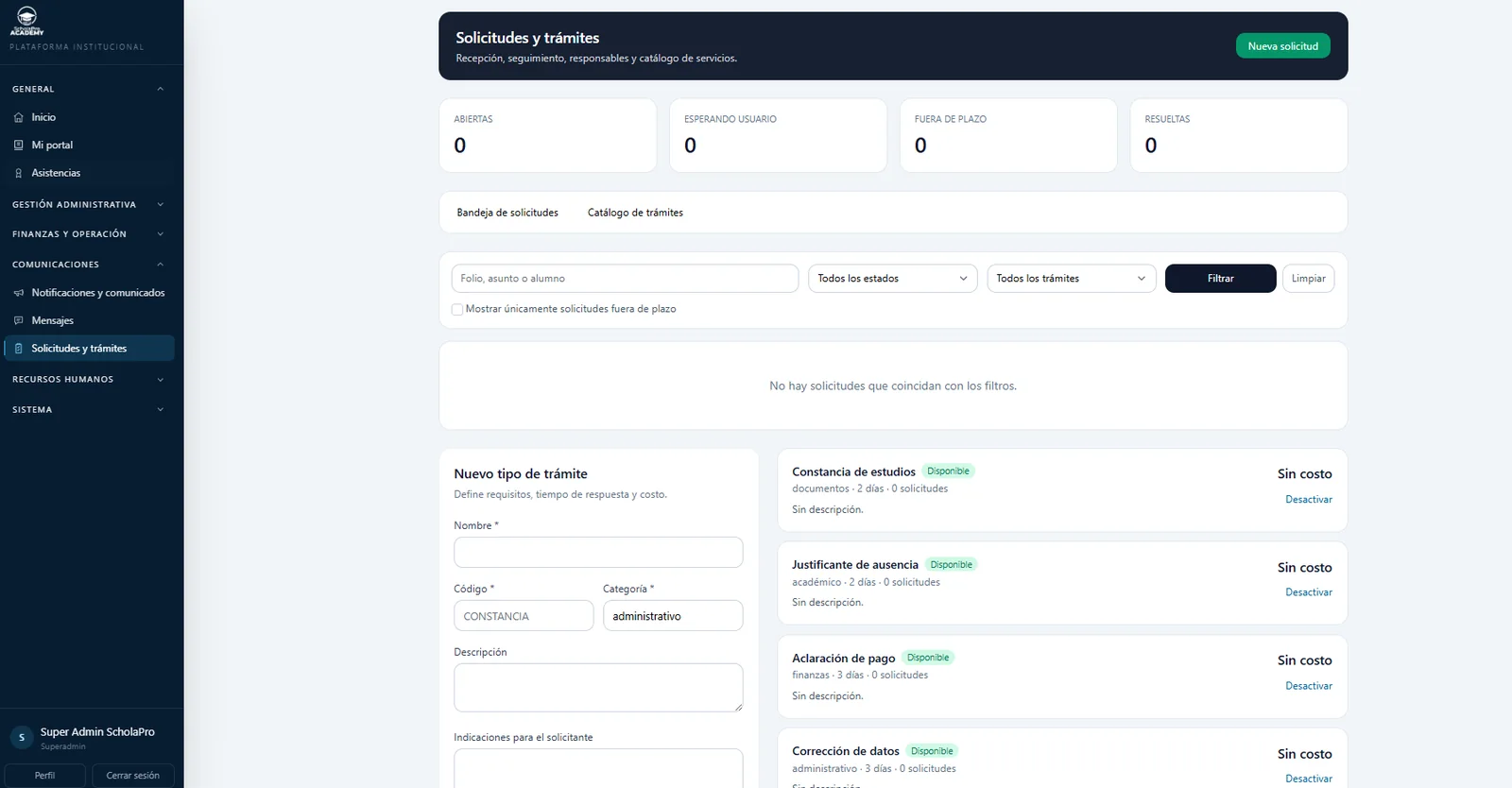Click the Mi portal icon
This screenshot has width=1512, height=788.
click(18, 146)
